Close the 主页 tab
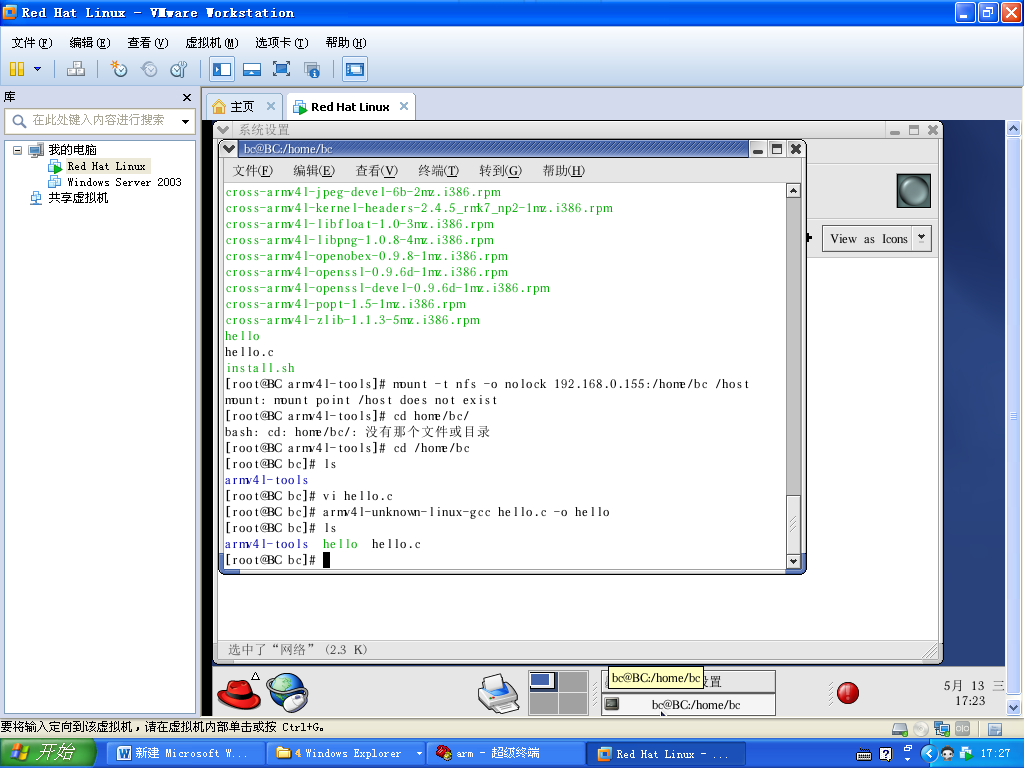1024x768 pixels. (271, 106)
